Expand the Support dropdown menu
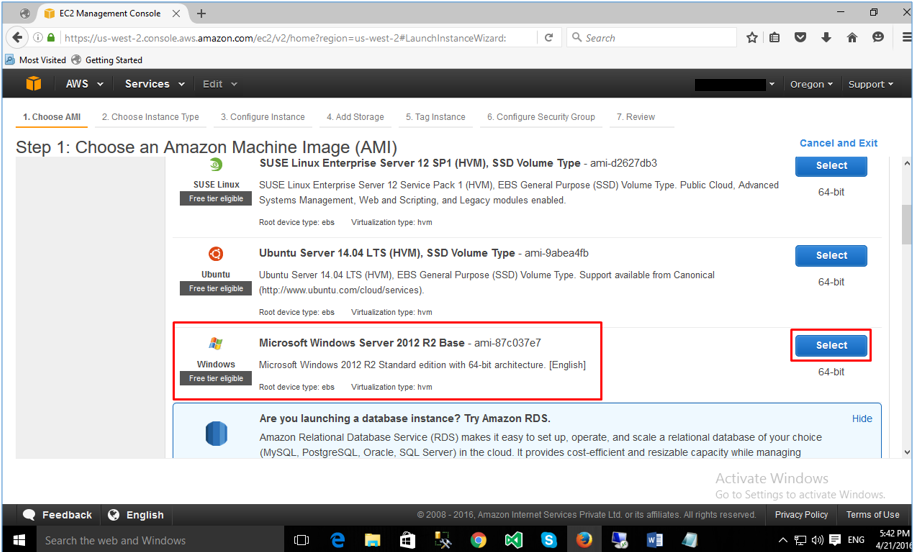The image size is (913, 552). click(870, 84)
